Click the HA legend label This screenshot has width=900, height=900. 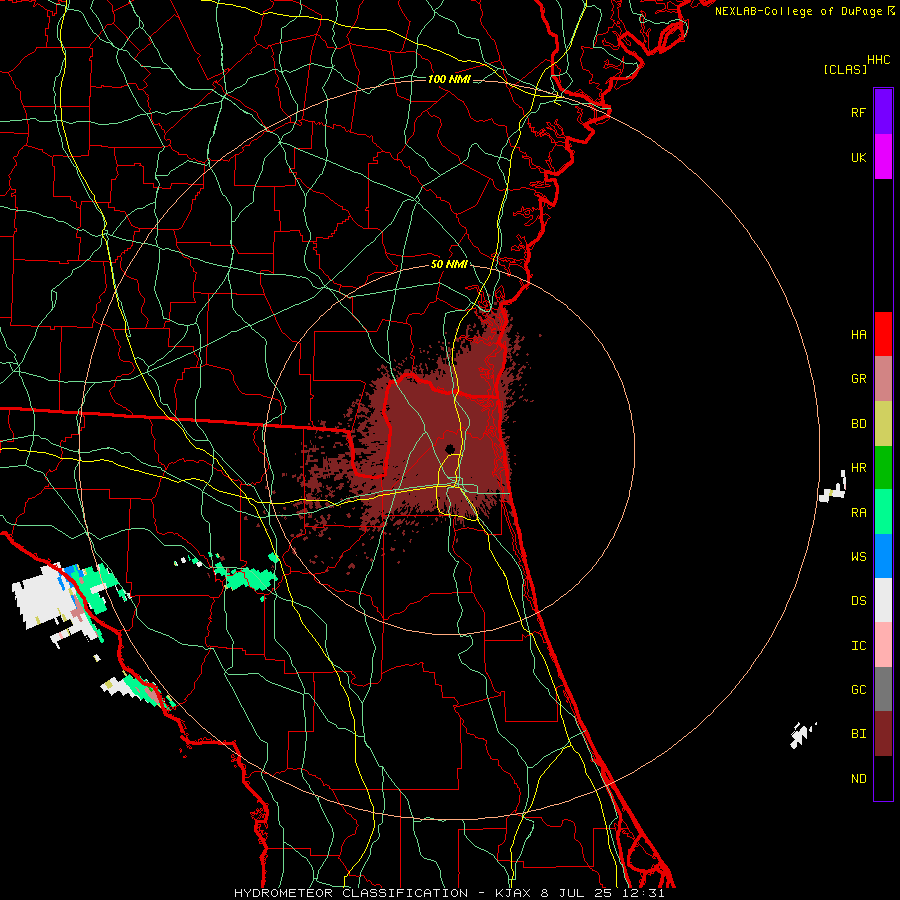click(859, 334)
